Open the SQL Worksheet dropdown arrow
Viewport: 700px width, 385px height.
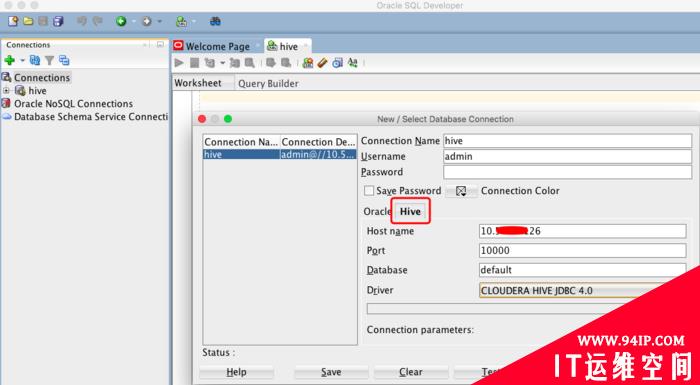click(x=194, y=21)
